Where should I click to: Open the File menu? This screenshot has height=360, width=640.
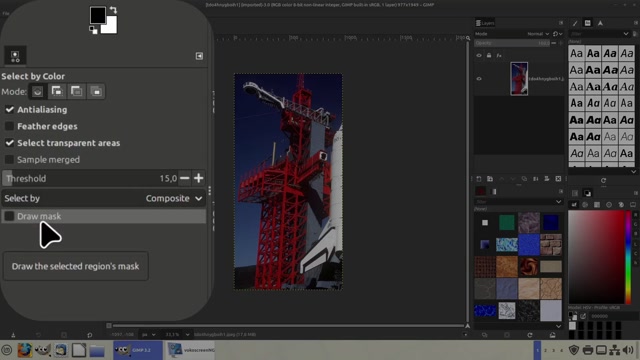[6, 13]
